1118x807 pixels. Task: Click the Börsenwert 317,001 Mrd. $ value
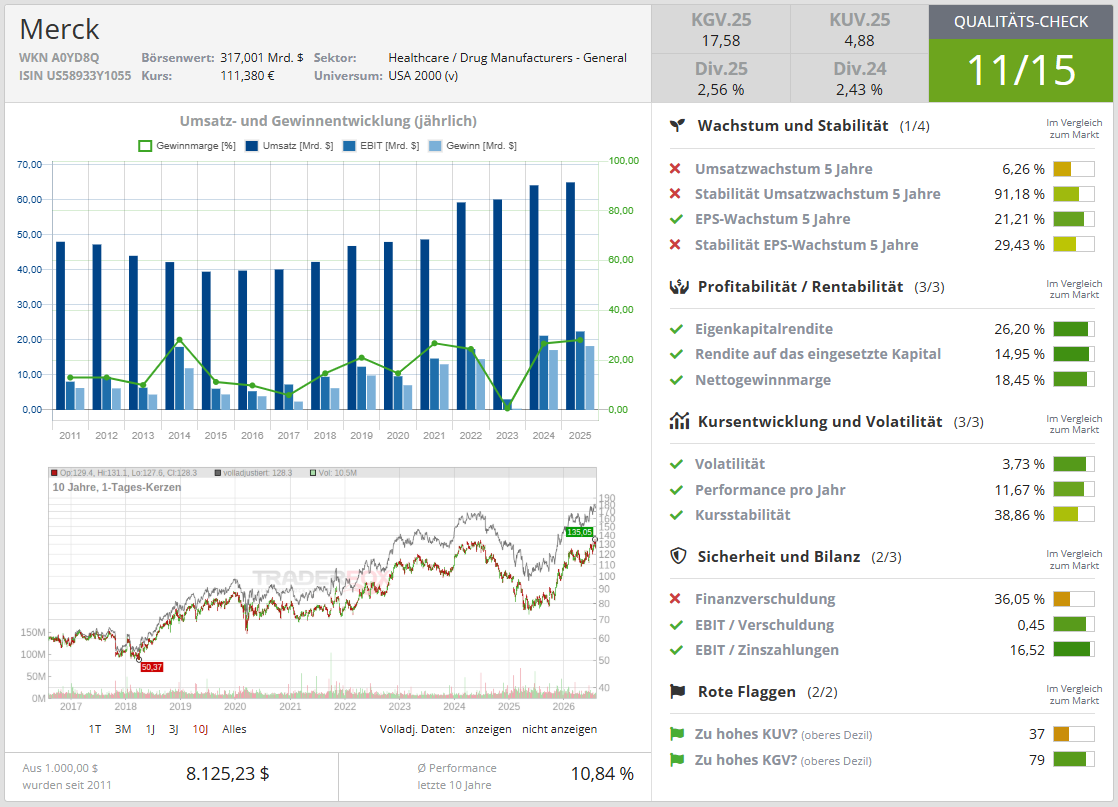pyautogui.click(x=262, y=58)
